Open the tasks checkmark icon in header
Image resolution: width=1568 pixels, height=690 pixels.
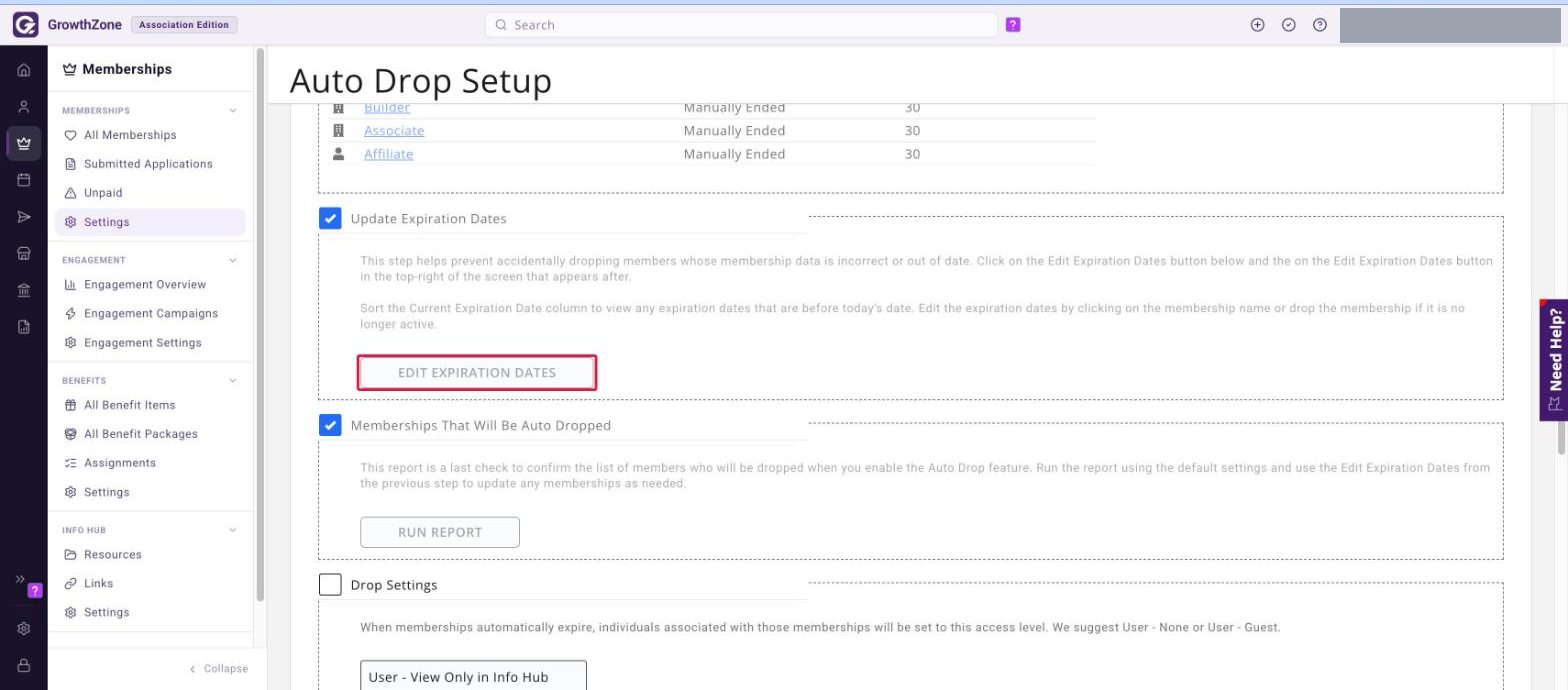coord(1289,25)
